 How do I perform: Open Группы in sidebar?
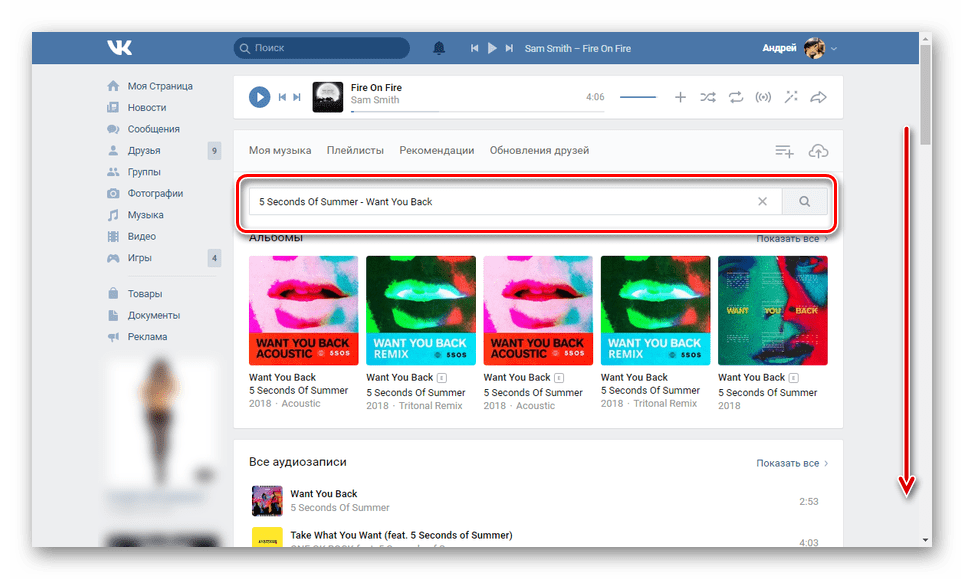point(144,172)
